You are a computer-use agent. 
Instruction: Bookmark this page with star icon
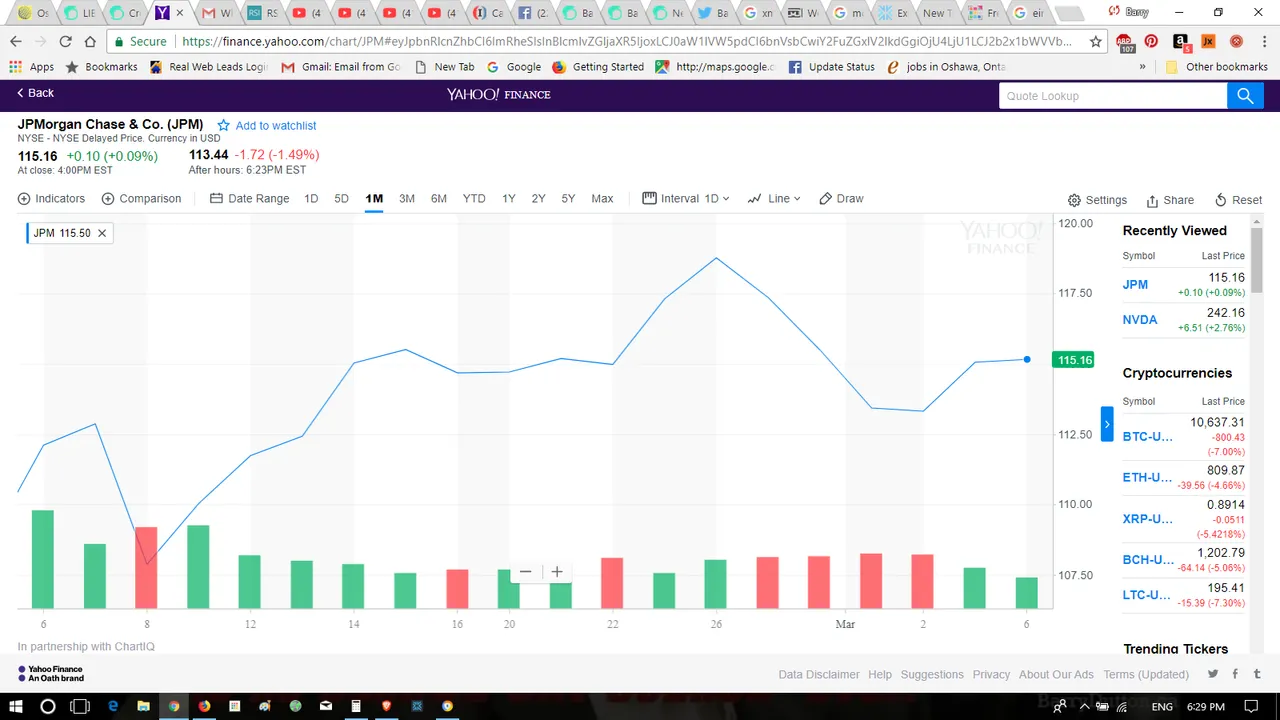(x=1096, y=42)
